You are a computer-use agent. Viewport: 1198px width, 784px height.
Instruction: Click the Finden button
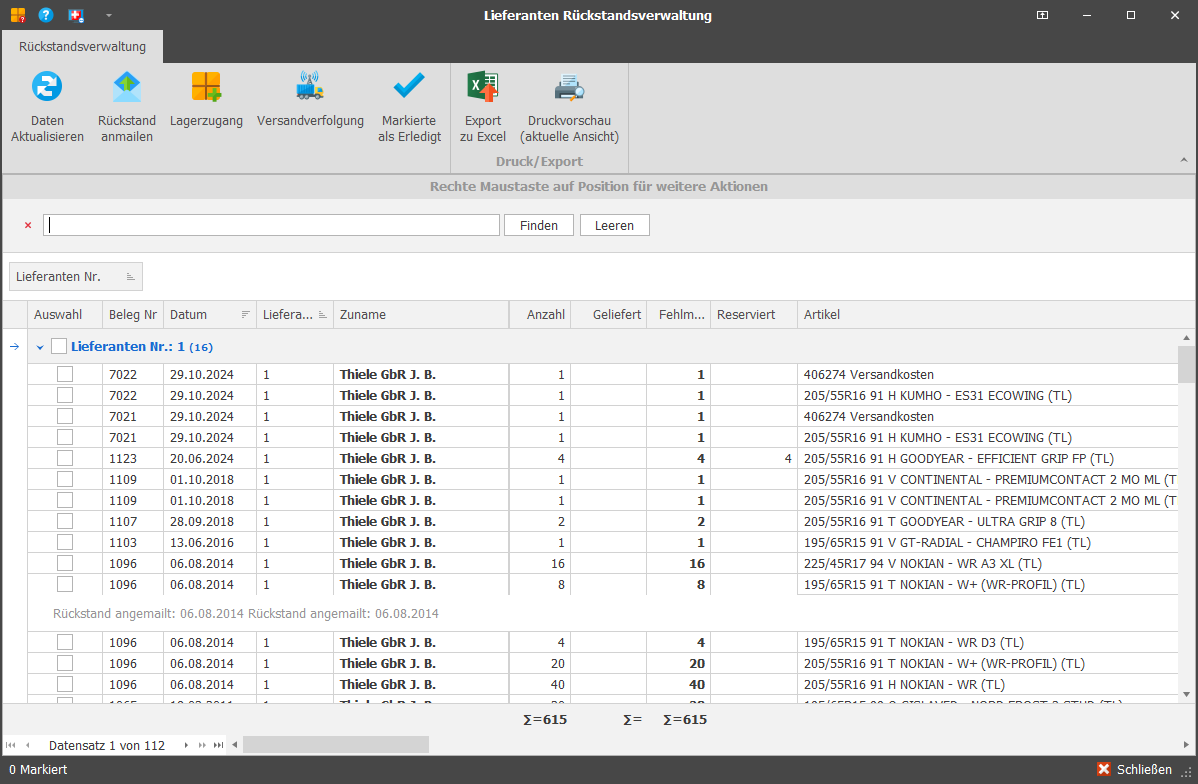click(539, 225)
